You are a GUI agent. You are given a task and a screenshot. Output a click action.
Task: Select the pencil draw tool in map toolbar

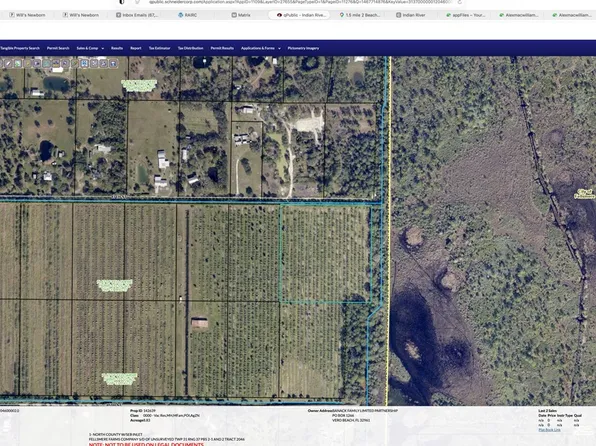point(8,63)
